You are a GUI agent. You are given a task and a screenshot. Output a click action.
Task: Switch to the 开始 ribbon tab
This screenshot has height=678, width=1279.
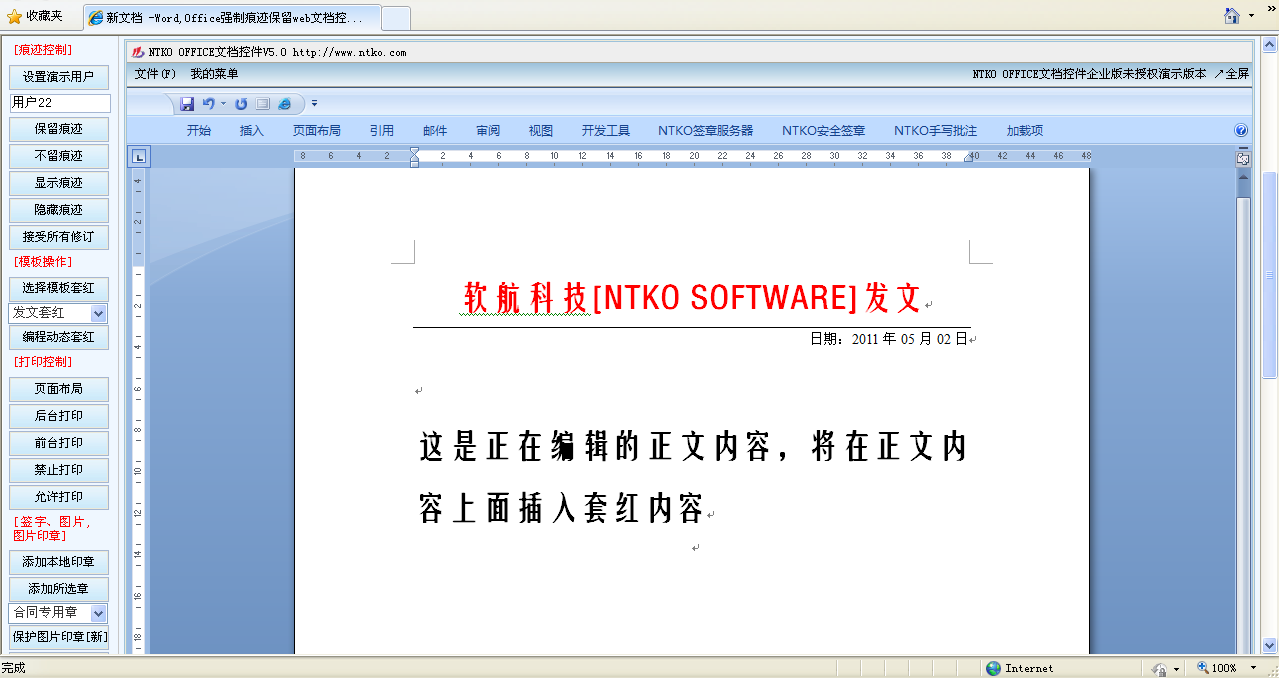click(199, 130)
